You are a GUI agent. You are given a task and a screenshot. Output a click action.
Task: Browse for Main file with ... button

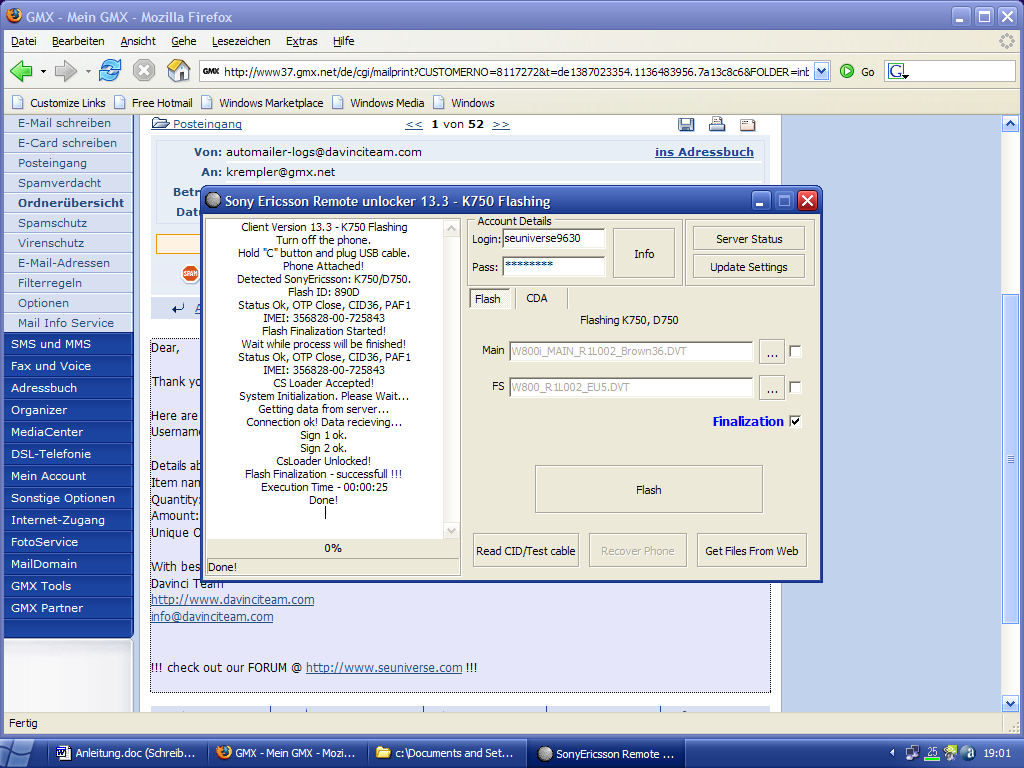click(x=772, y=351)
